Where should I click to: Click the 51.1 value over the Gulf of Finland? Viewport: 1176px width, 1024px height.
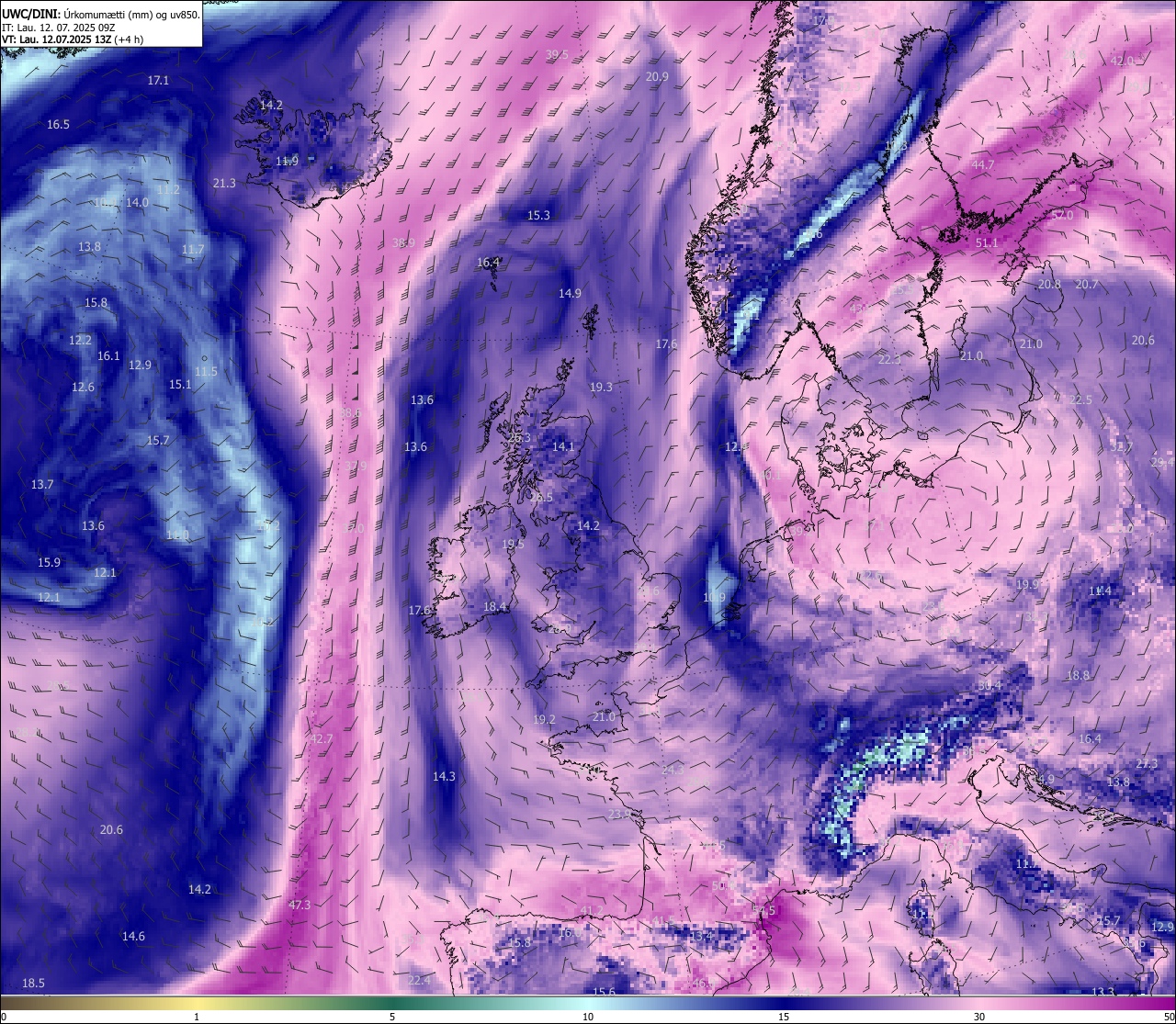click(986, 243)
